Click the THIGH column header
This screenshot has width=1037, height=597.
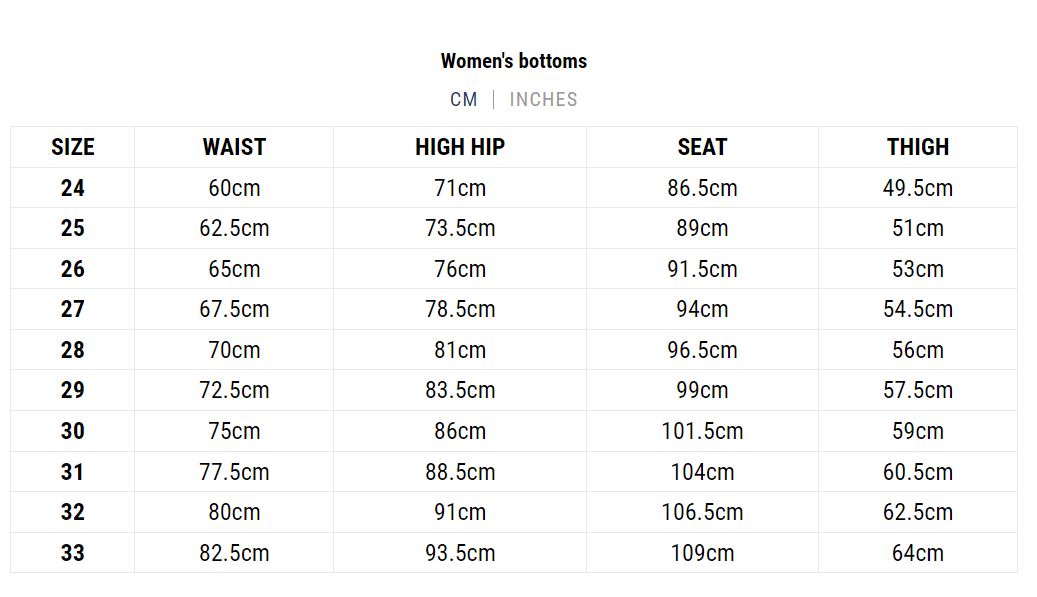pyautogui.click(x=918, y=147)
